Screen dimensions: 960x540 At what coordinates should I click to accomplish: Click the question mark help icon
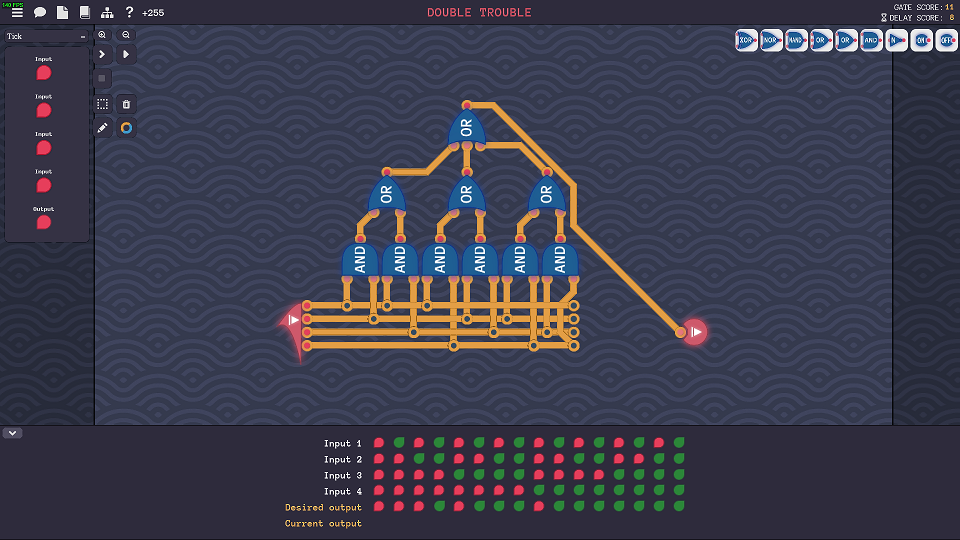pyautogui.click(x=129, y=13)
